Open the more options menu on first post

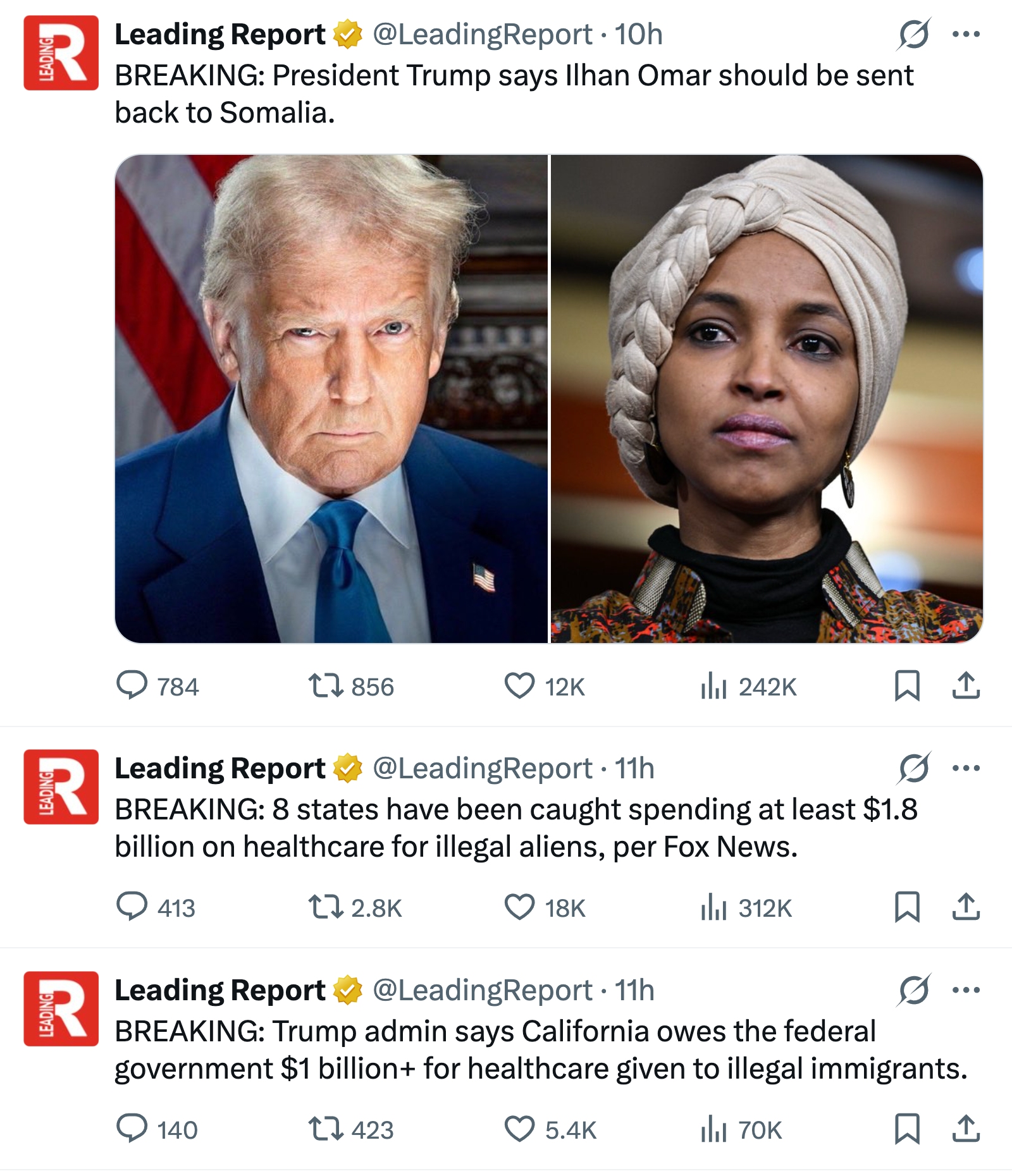(966, 34)
